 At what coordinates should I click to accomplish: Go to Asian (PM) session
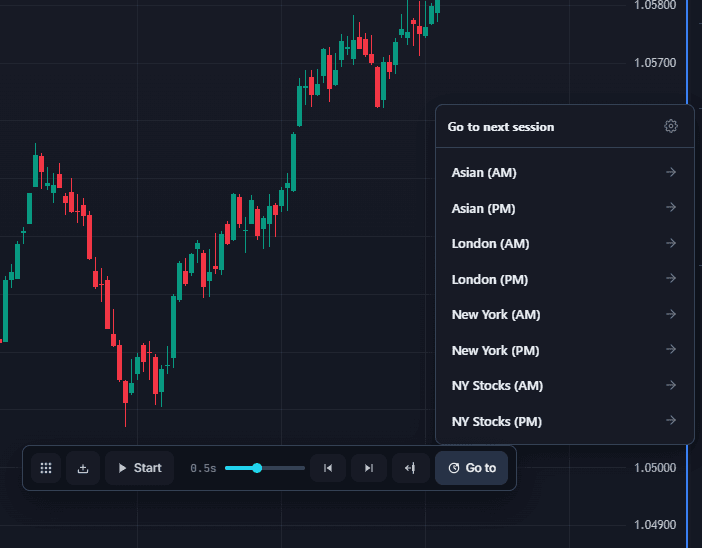565,208
